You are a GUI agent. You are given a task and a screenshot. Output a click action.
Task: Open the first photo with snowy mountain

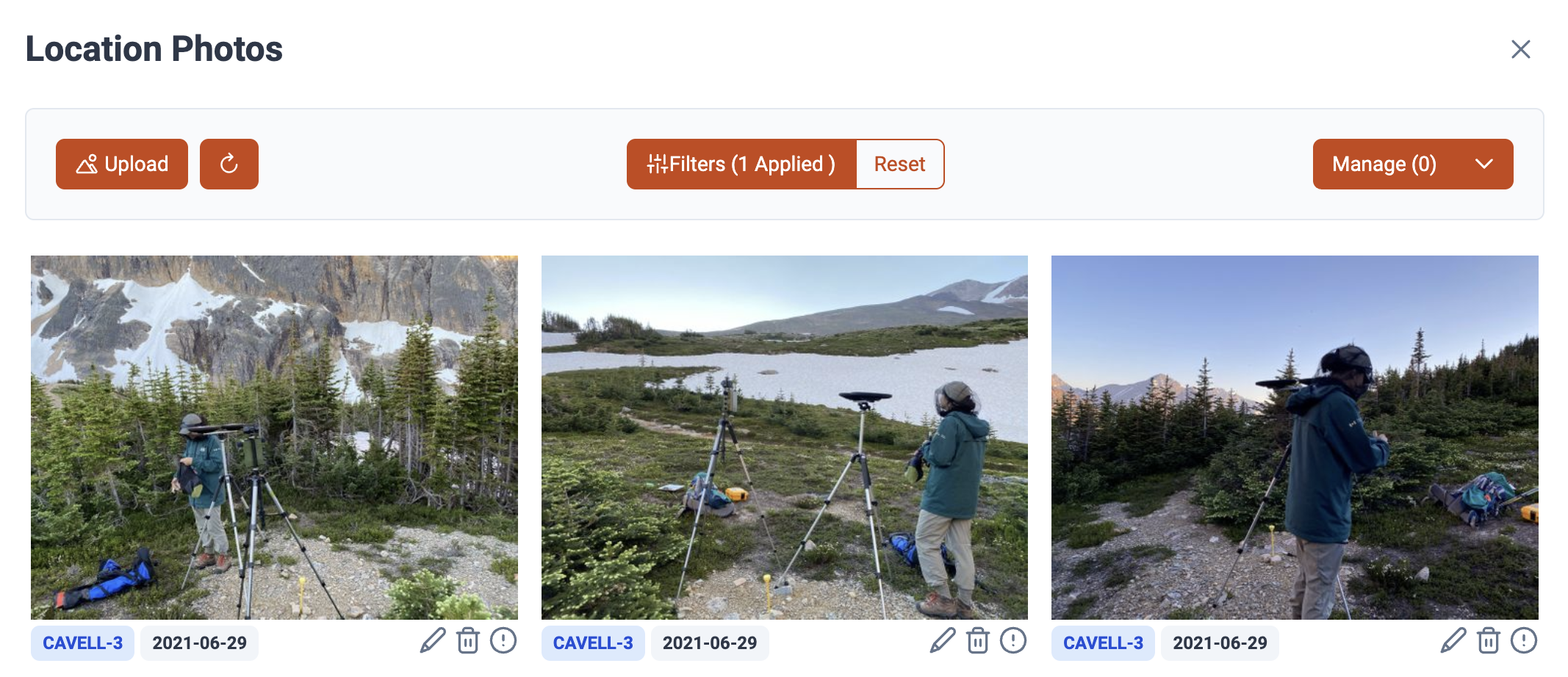point(274,437)
